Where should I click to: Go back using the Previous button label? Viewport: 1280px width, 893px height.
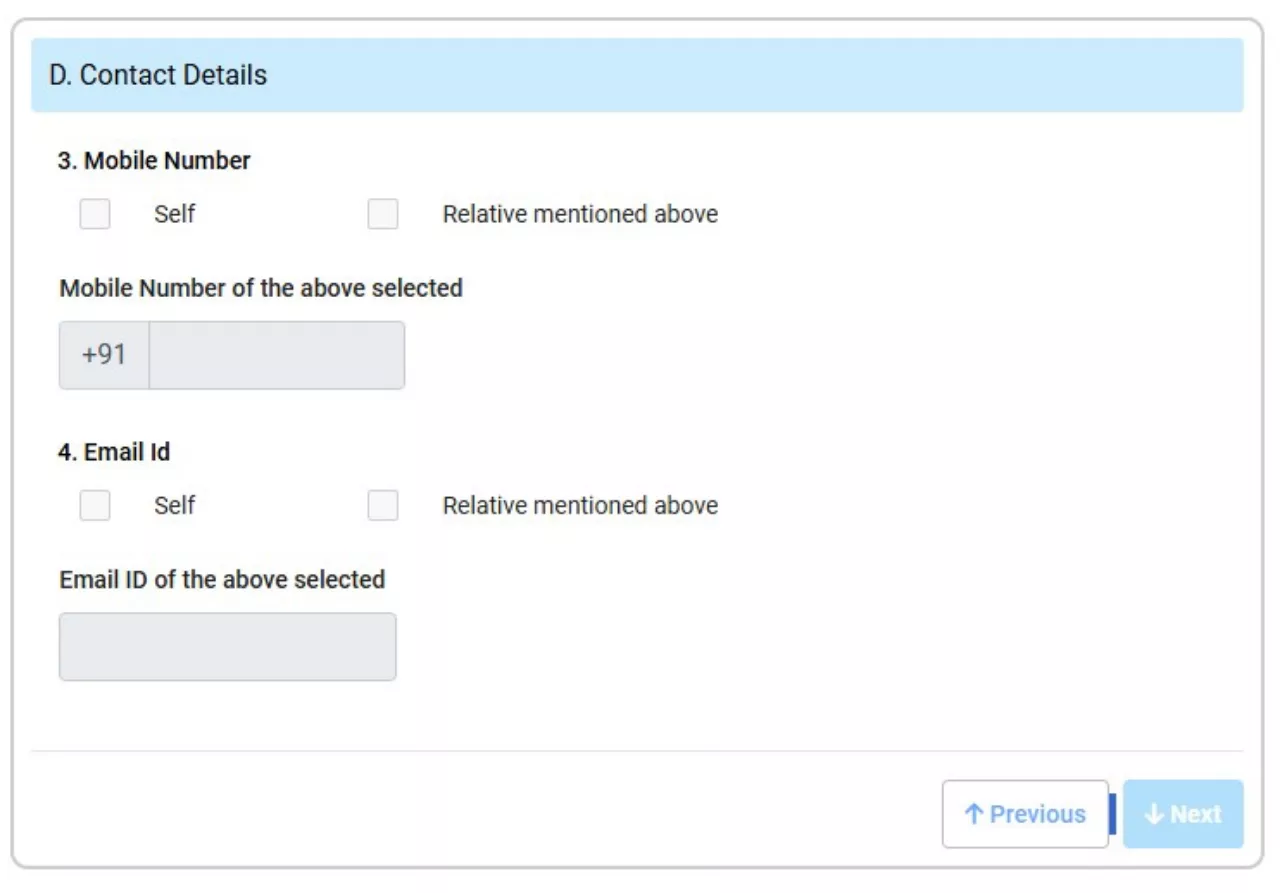(1037, 814)
